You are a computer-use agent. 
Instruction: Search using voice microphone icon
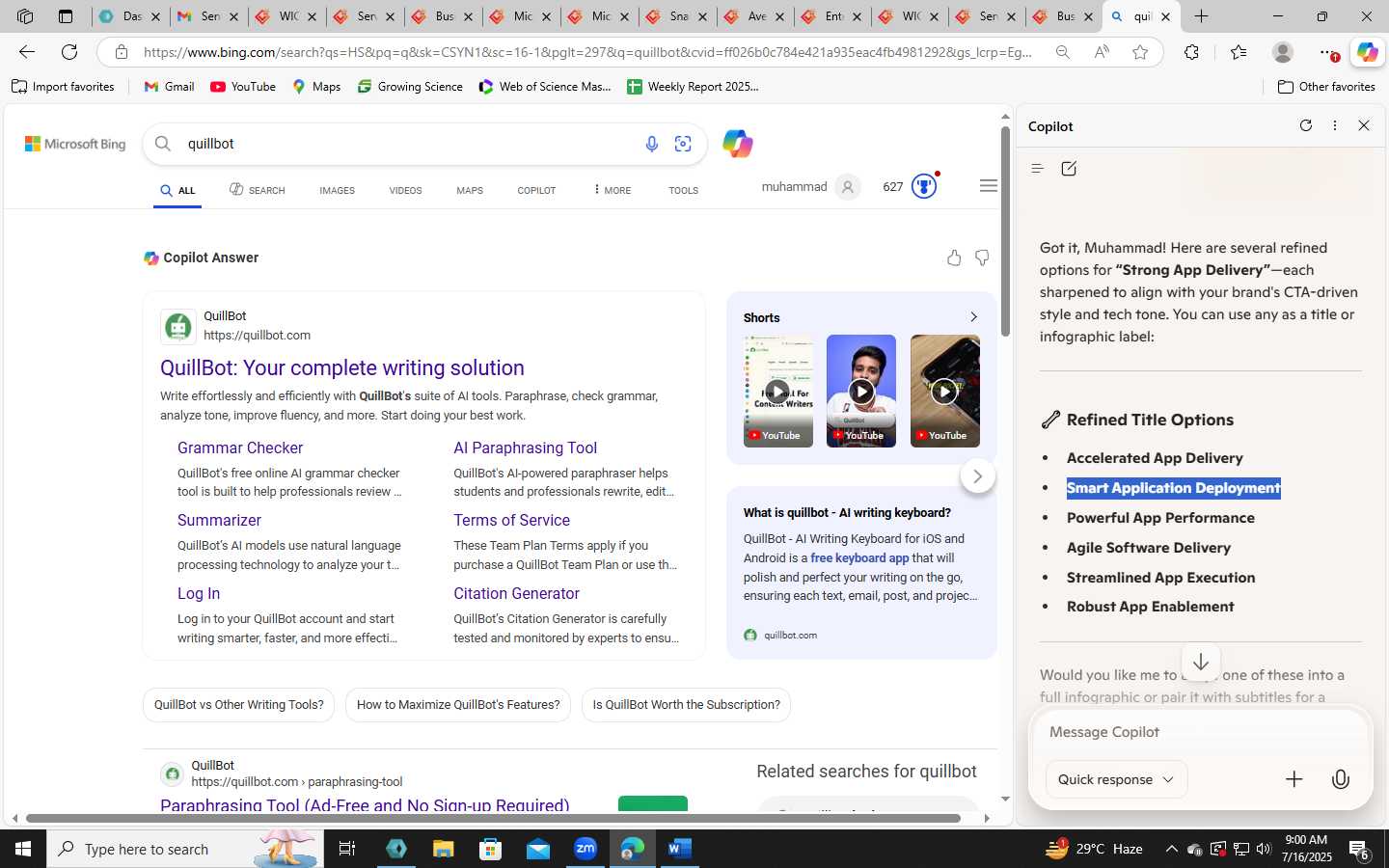[652, 144]
